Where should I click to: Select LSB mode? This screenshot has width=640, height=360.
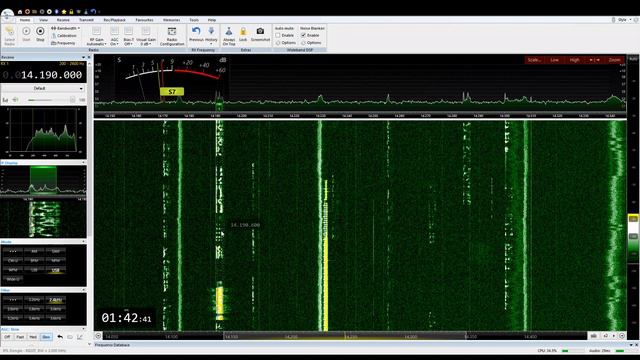(34, 270)
